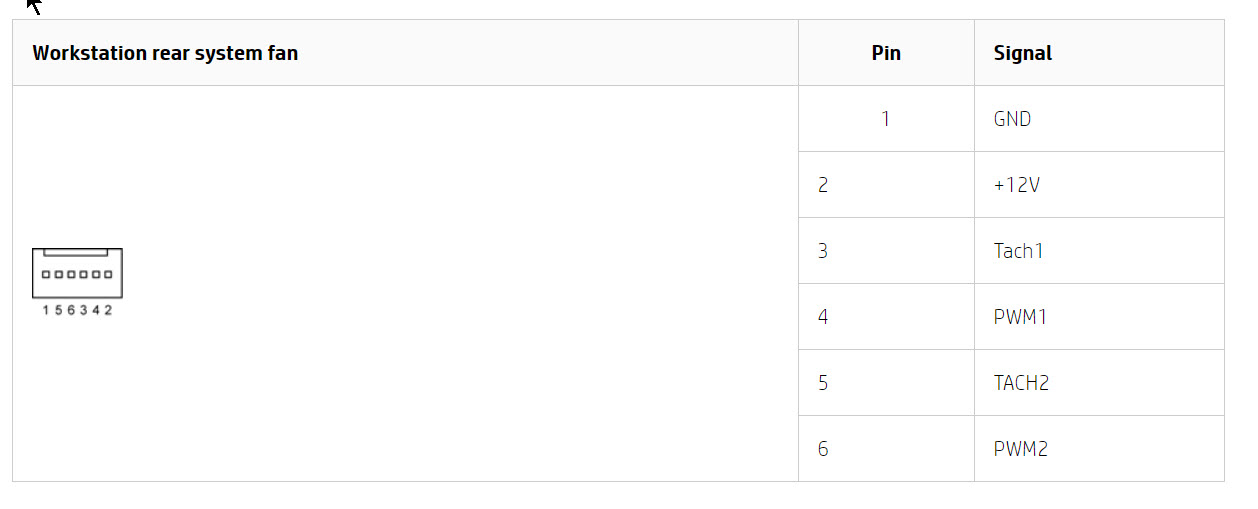Click the fan connector diagram image
Image resolution: width=1258 pixels, height=509 pixels.
point(77,273)
